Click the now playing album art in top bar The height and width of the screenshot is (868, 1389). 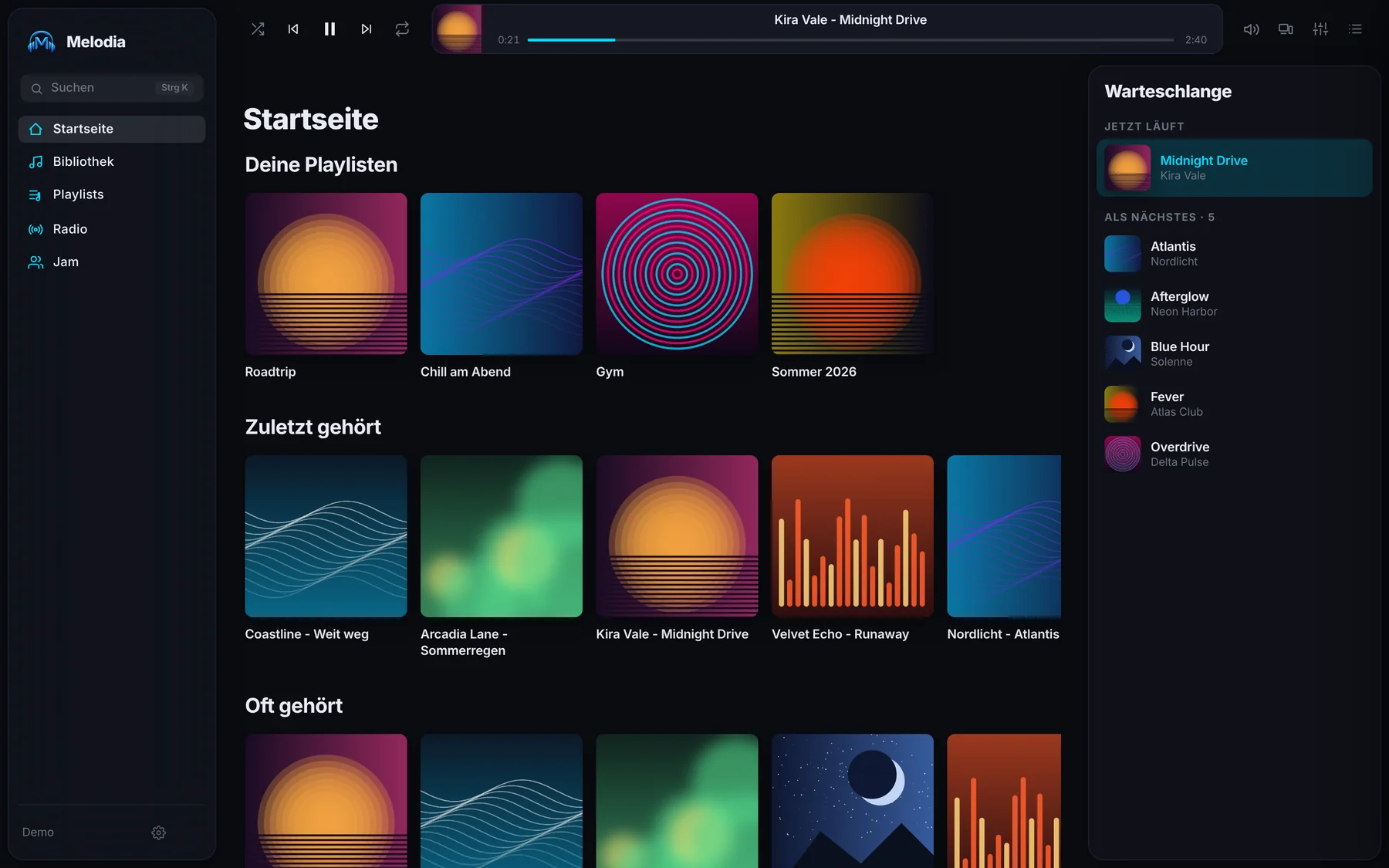point(458,29)
